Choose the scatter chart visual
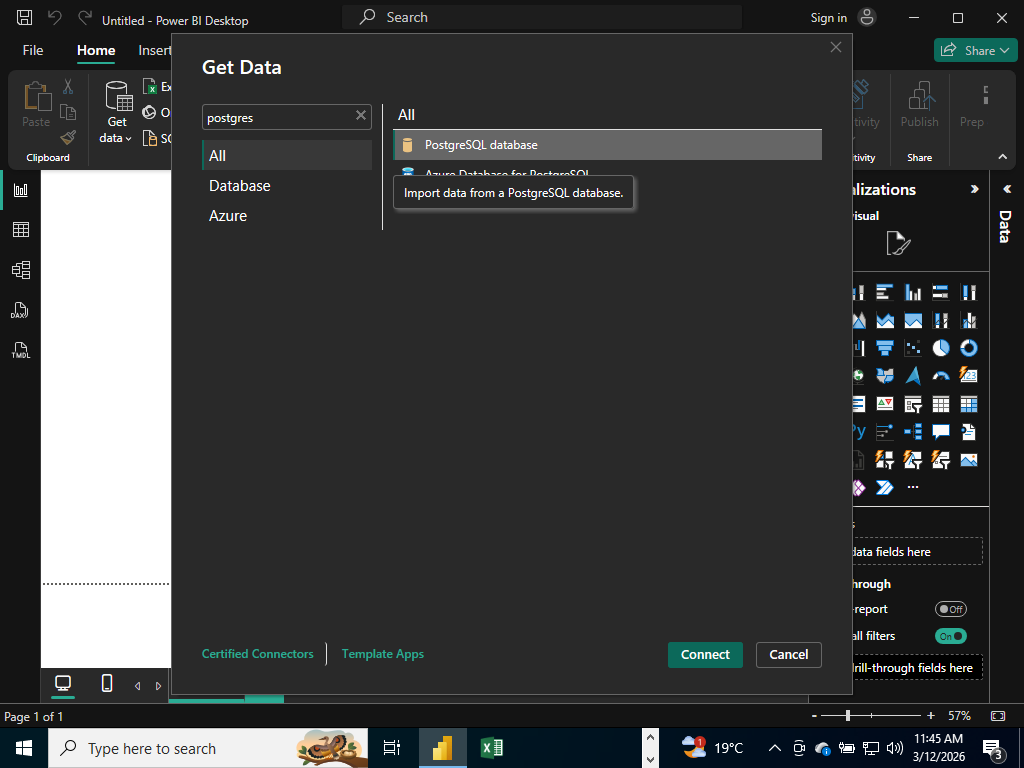The height and width of the screenshot is (768, 1024). (x=913, y=348)
